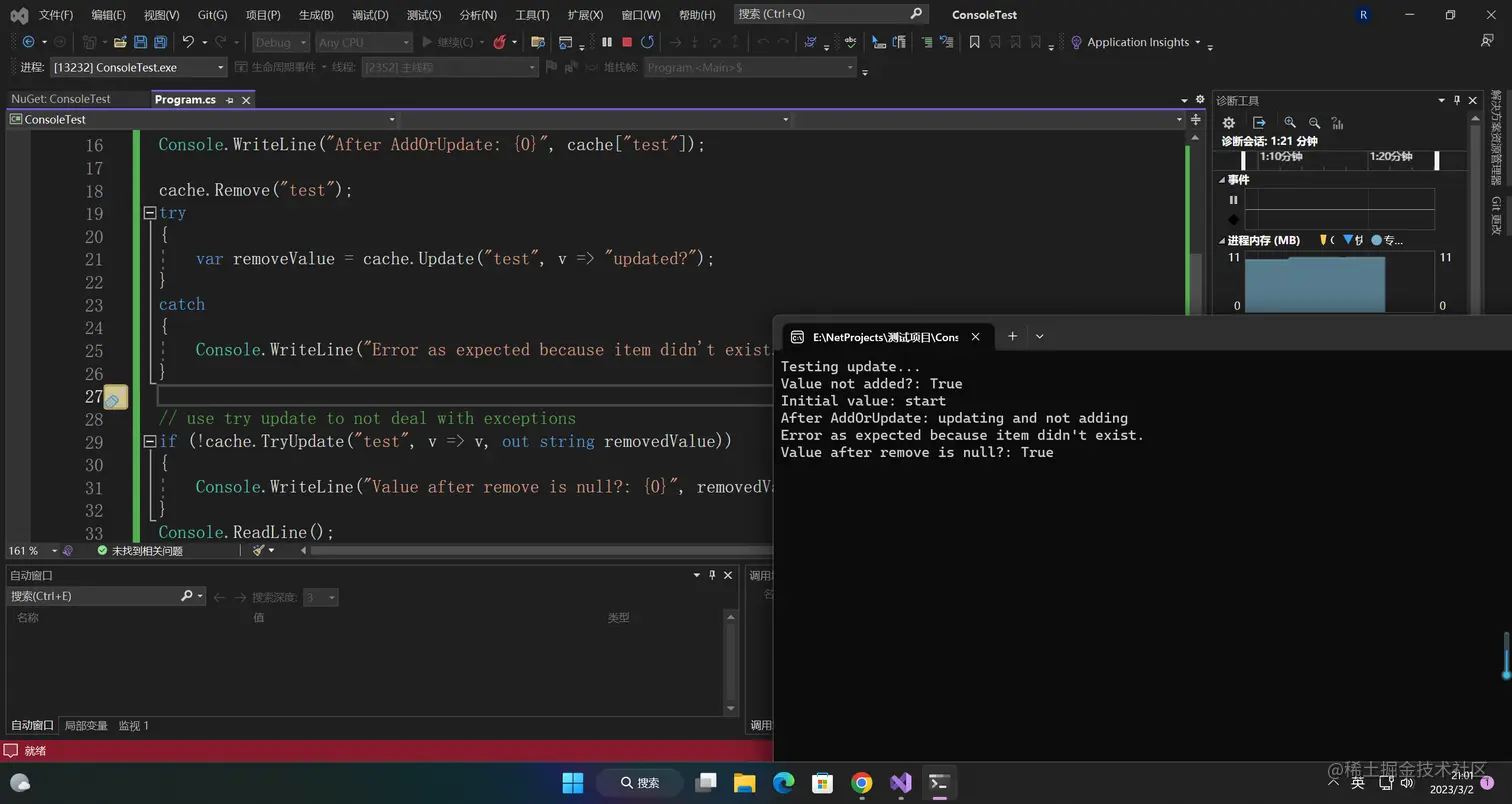The width and height of the screenshot is (1512, 804).
Task: Open Microsoft Edge from the taskbar
Action: [x=783, y=783]
